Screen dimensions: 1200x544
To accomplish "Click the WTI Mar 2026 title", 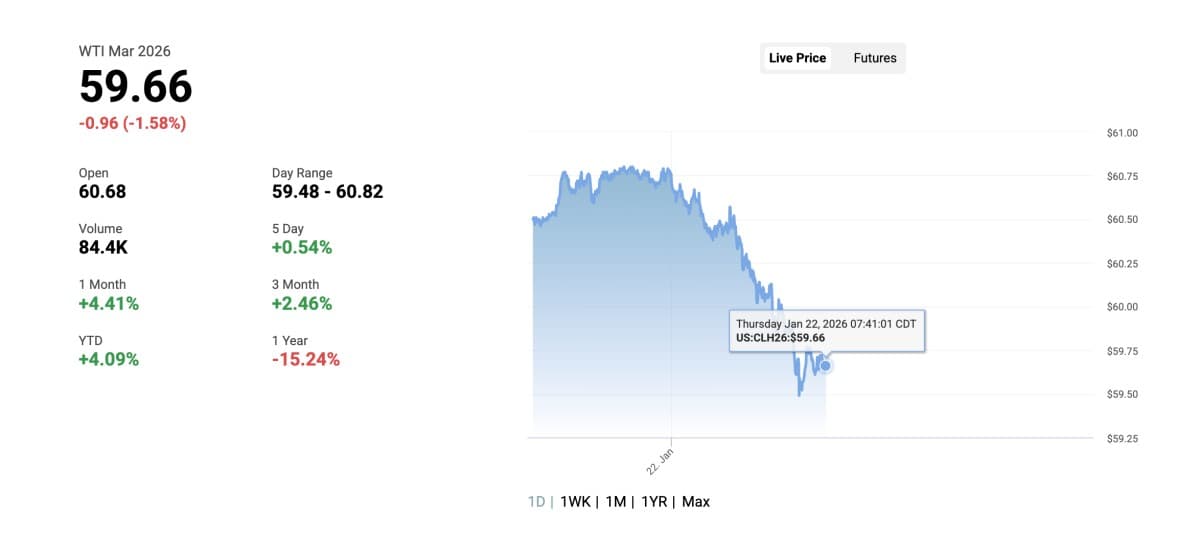I will point(125,51).
